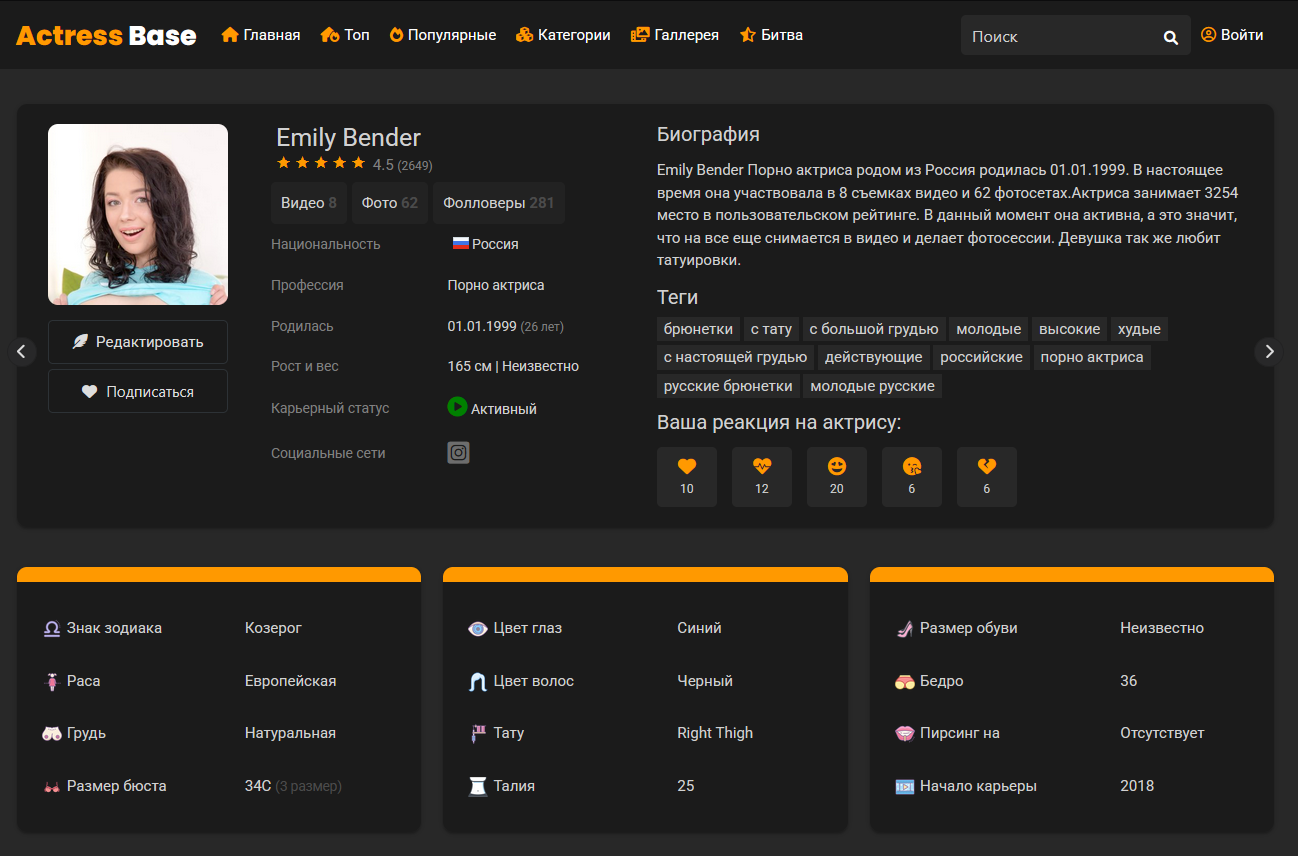Screen dimensions: 1298x856
Task: Click the icon beside Начало карьеры
Action: click(905, 786)
